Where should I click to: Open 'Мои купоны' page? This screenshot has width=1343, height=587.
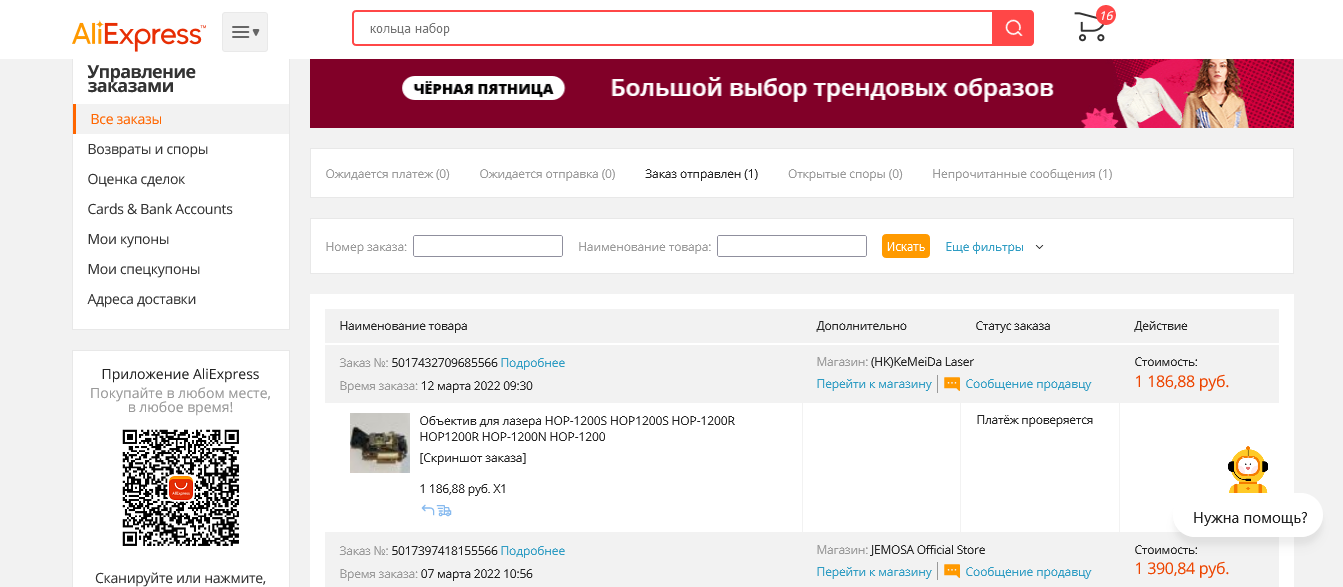tap(128, 239)
